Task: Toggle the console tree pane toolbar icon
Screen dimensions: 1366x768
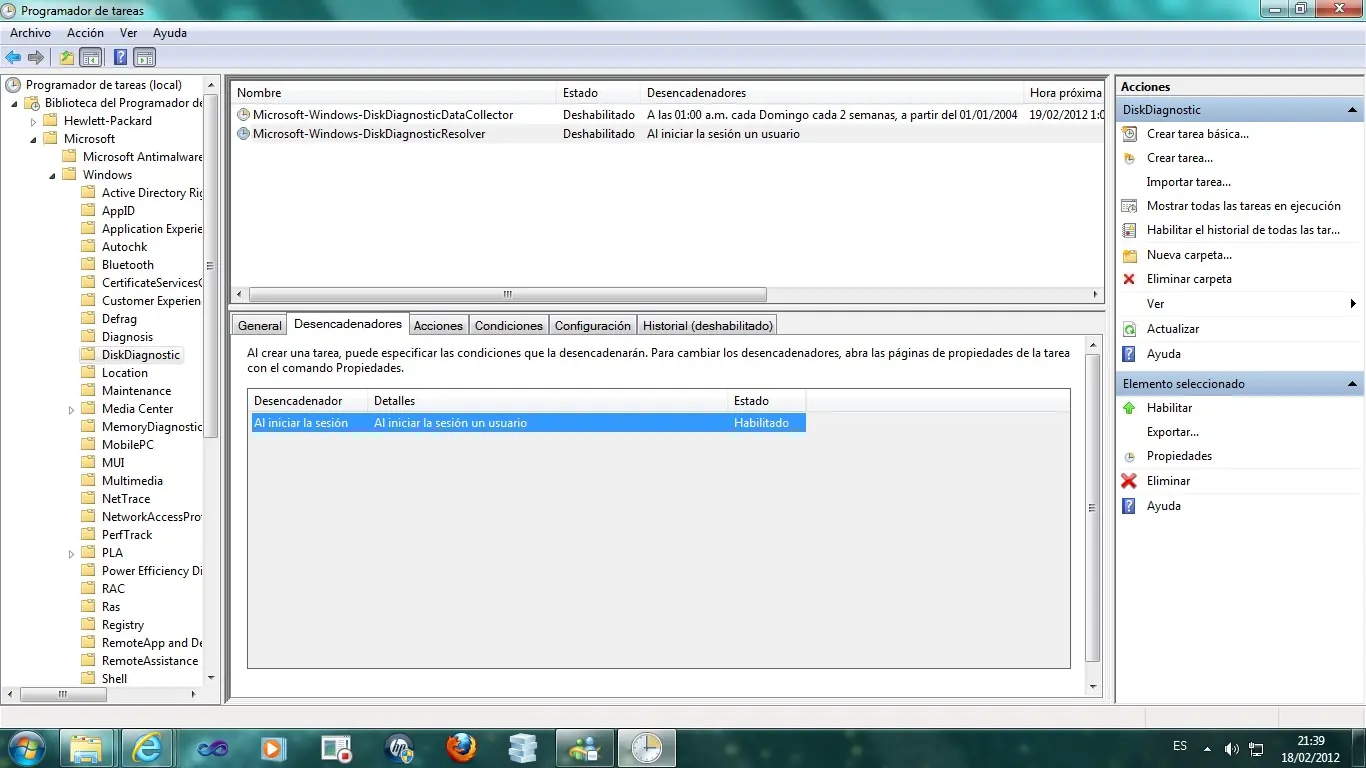Action: point(90,58)
